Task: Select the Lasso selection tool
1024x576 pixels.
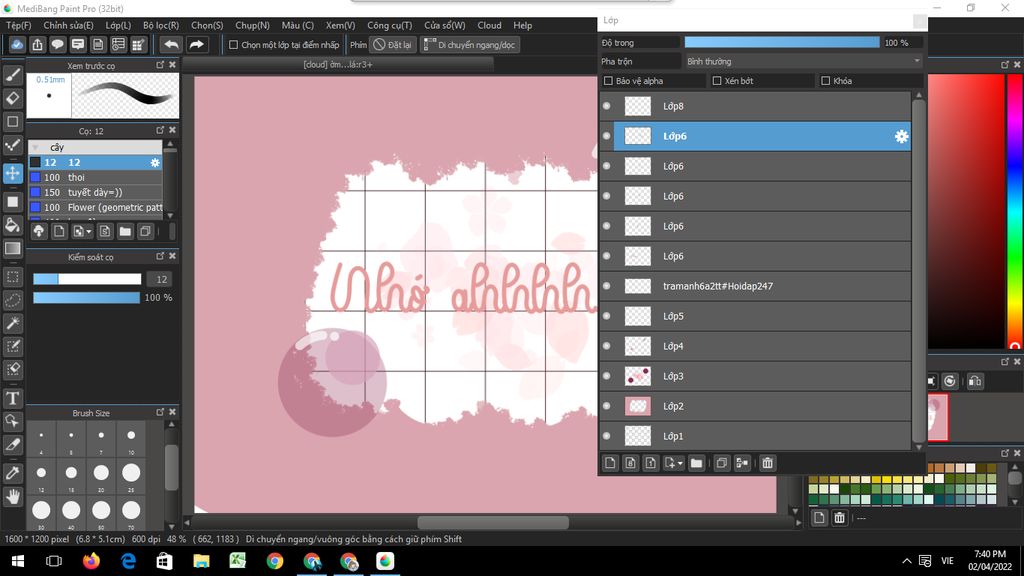Action: (12, 300)
